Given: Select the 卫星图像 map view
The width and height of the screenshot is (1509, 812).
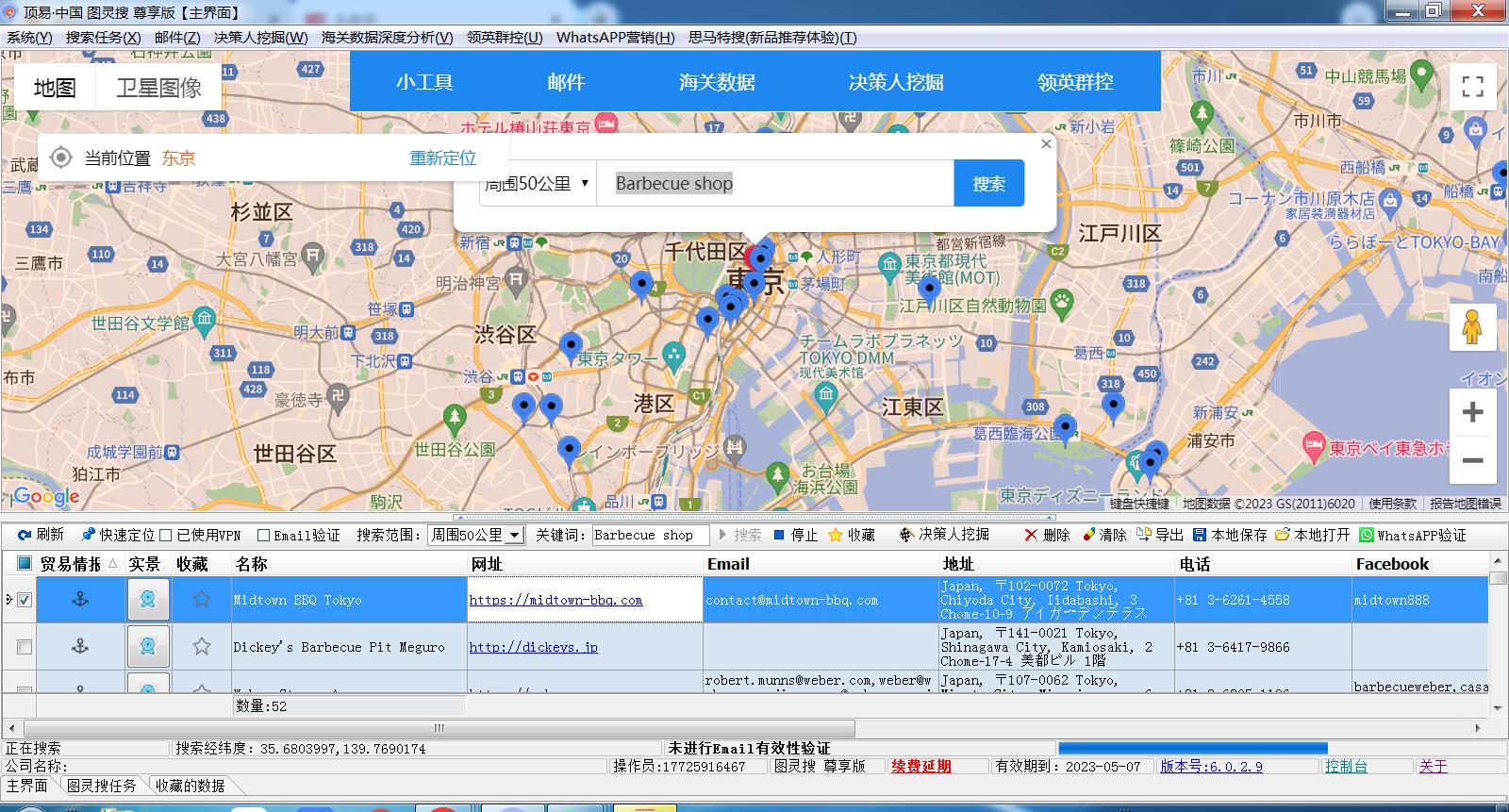Looking at the screenshot, I should pyautogui.click(x=158, y=87).
